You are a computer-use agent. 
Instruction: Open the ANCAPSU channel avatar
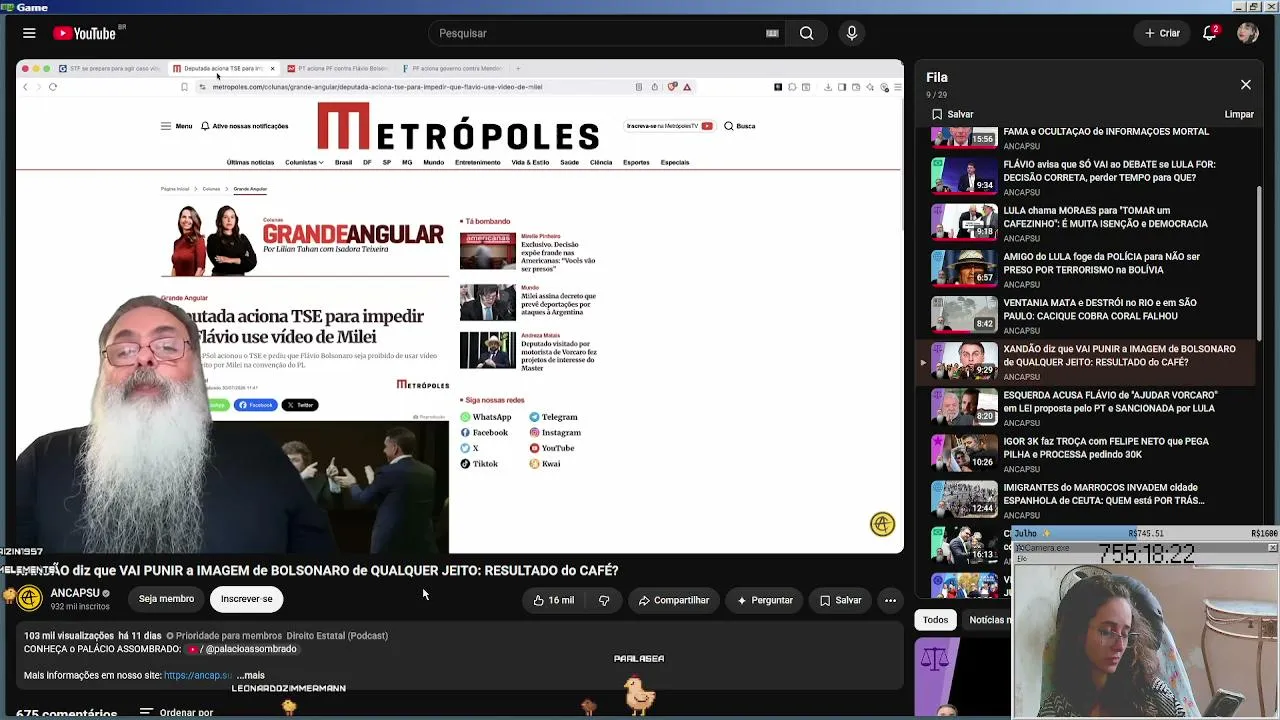click(x=29, y=598)
